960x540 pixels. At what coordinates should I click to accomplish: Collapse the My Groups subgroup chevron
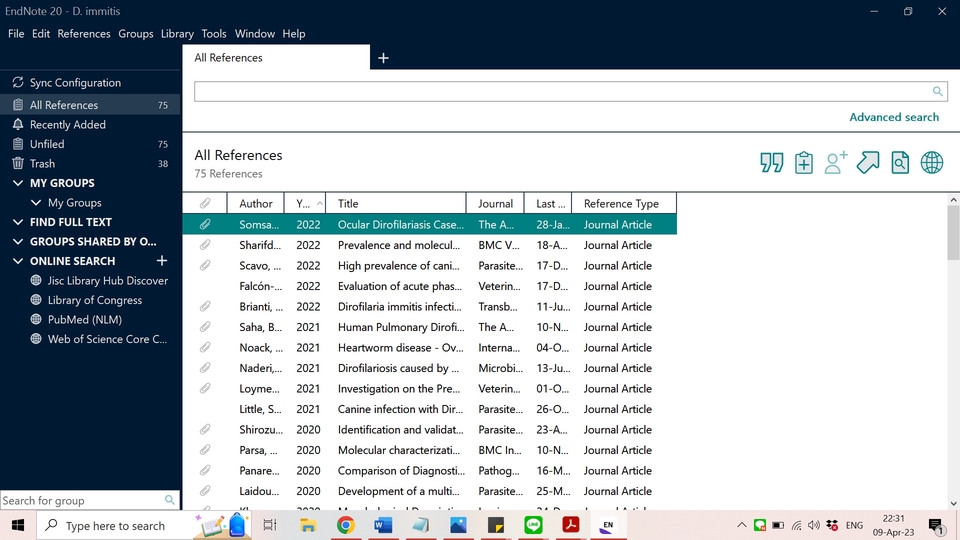[36, 203]
